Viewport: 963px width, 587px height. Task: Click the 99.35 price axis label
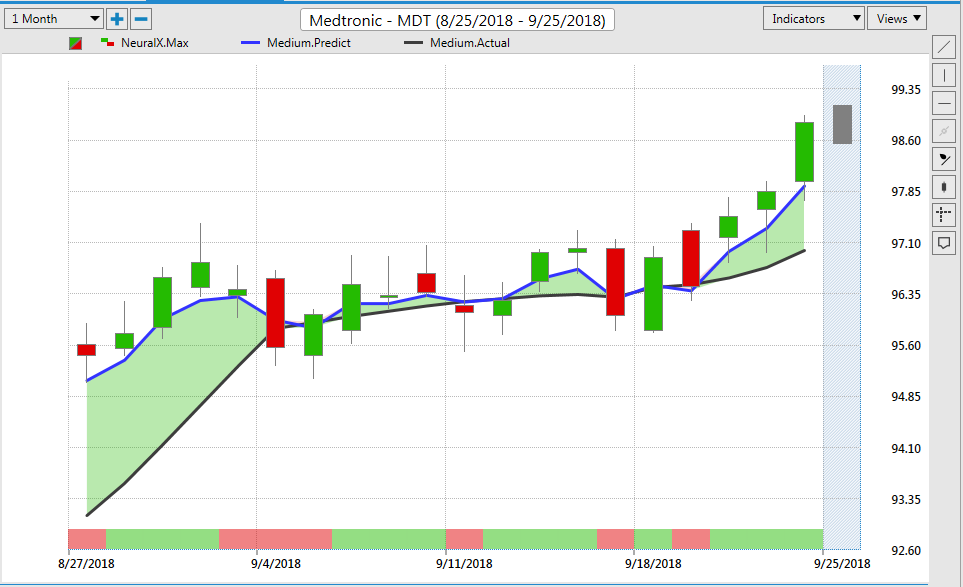[x=906, y=90]
